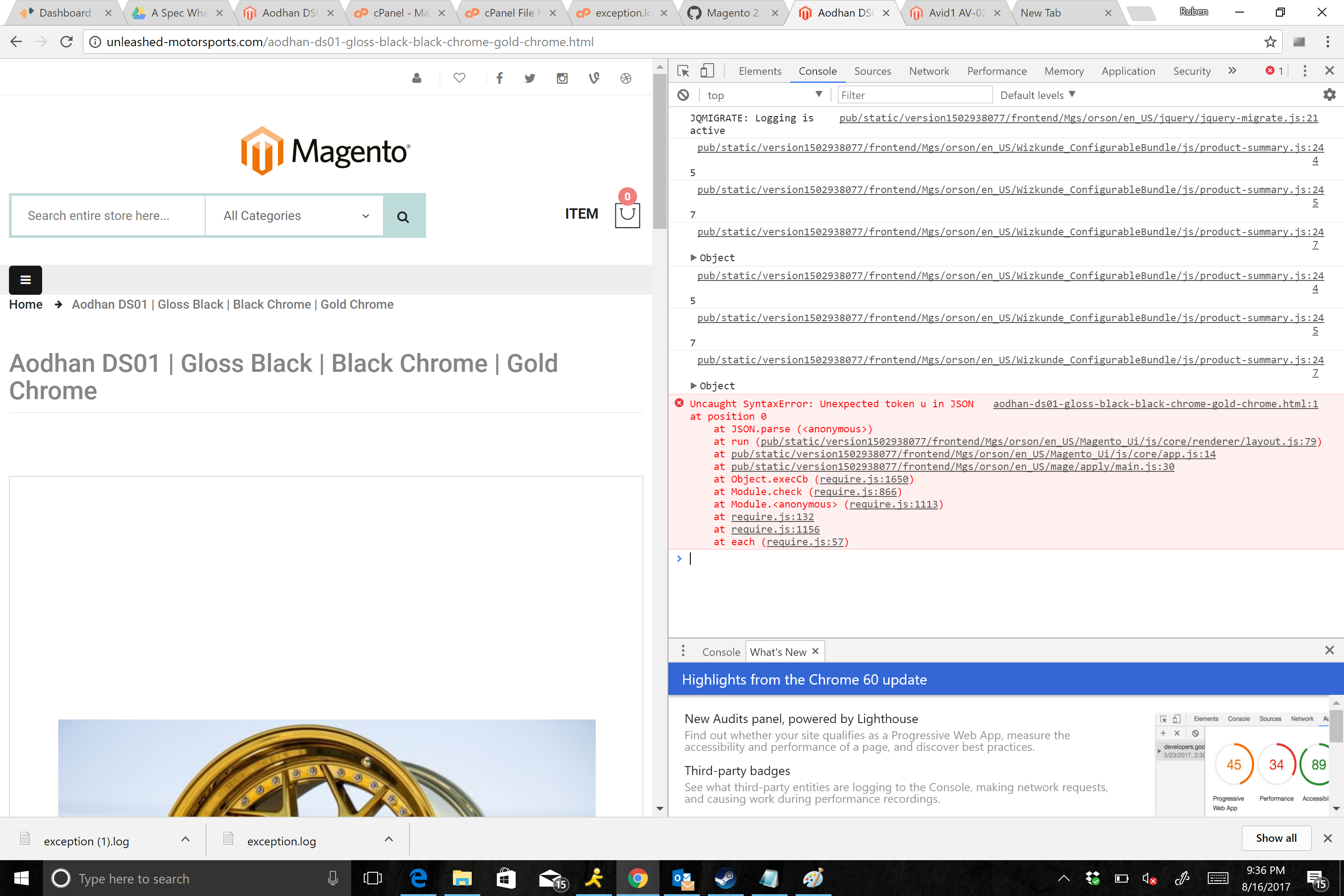Open the hamburger navigation menu

26,280
